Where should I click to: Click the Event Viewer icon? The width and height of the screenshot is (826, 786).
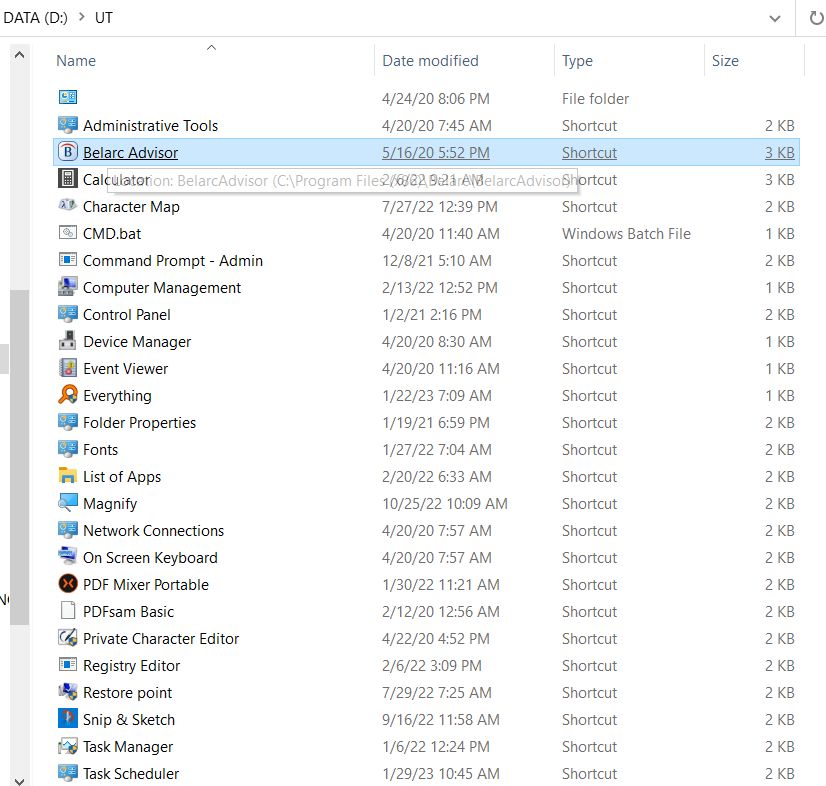pyautogui.click(x=67, y=368)
